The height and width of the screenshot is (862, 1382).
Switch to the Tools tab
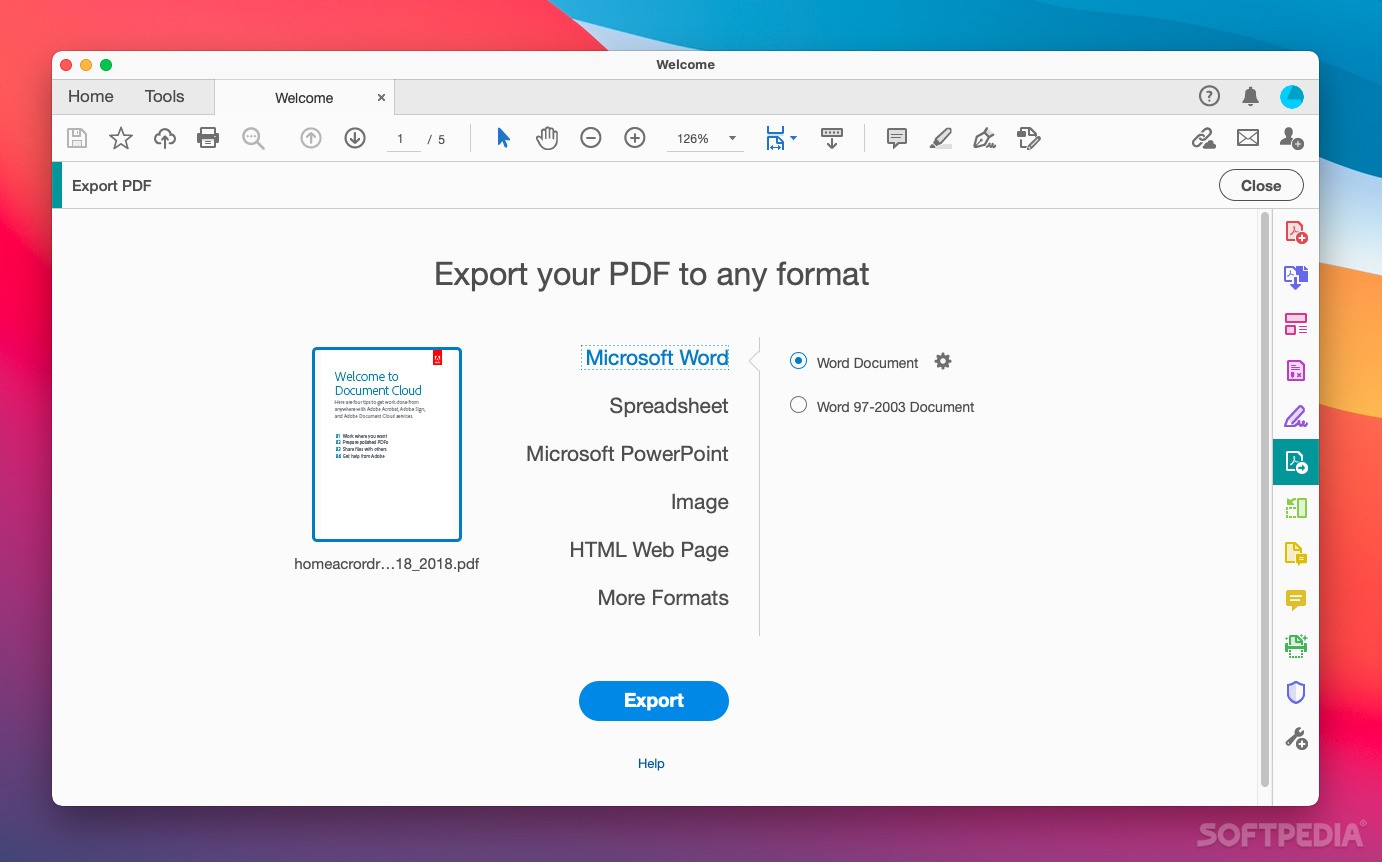(164, 97)
